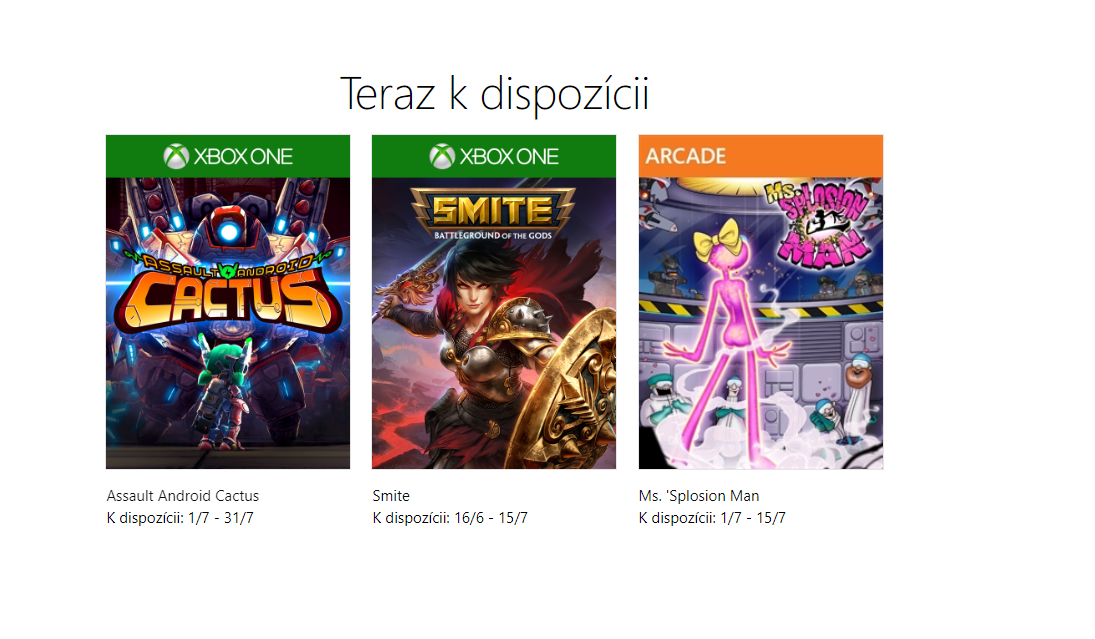Image resolution: width=1095 pixels, height=639 pixels.
Task: Click the availability dates 16/6 - 15/7
Action: tap(491, 518)
